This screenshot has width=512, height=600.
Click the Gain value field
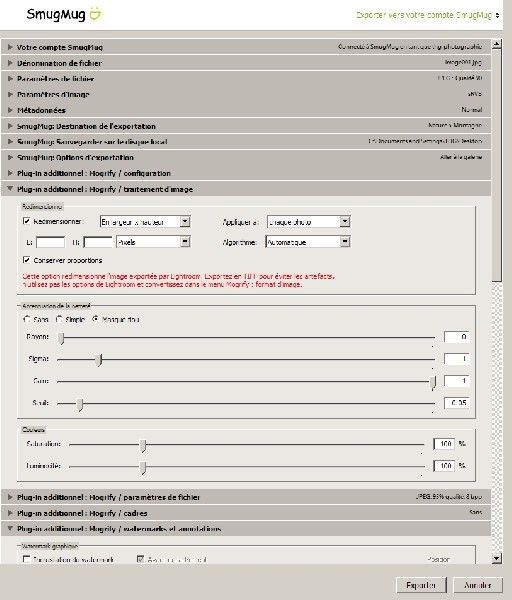pyautogui.click(x=457, y=381)
